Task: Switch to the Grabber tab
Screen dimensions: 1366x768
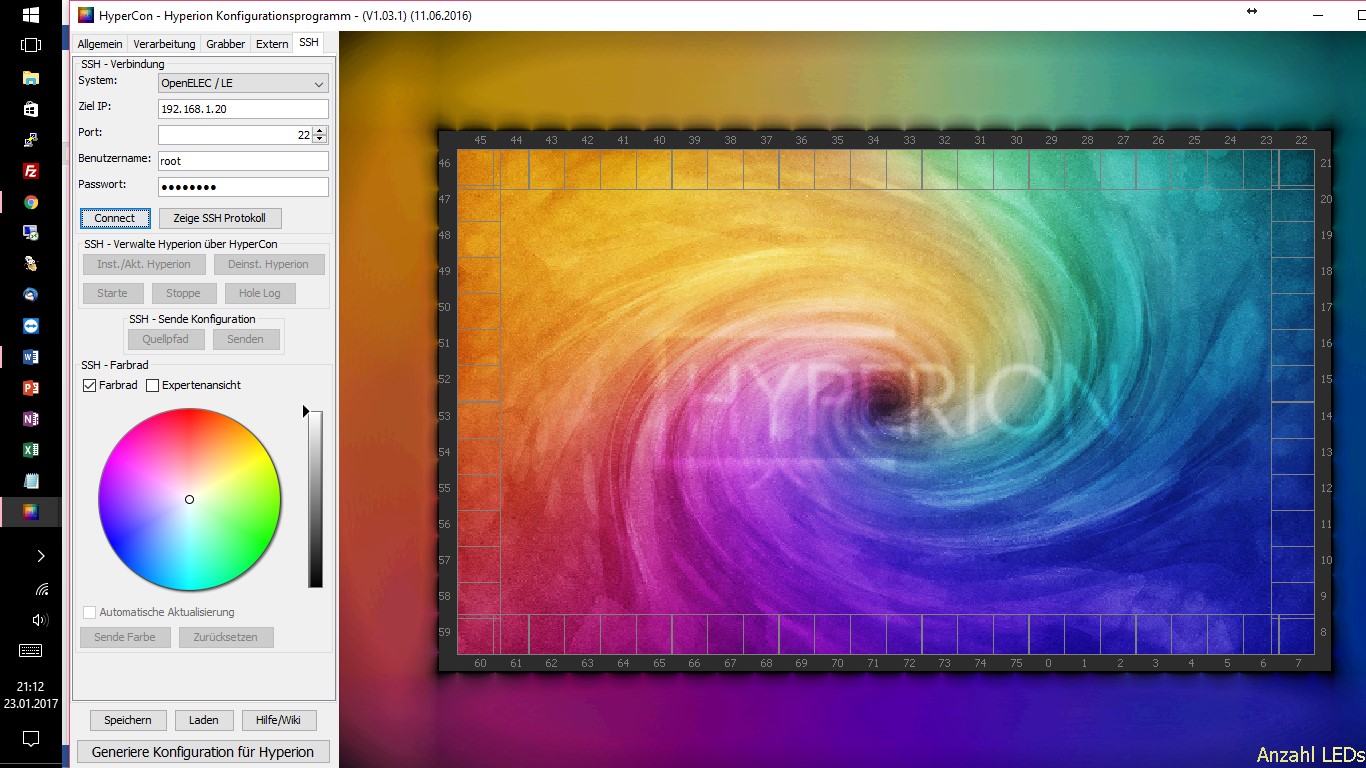Action: pyautogui.click(x=225, y=44)
